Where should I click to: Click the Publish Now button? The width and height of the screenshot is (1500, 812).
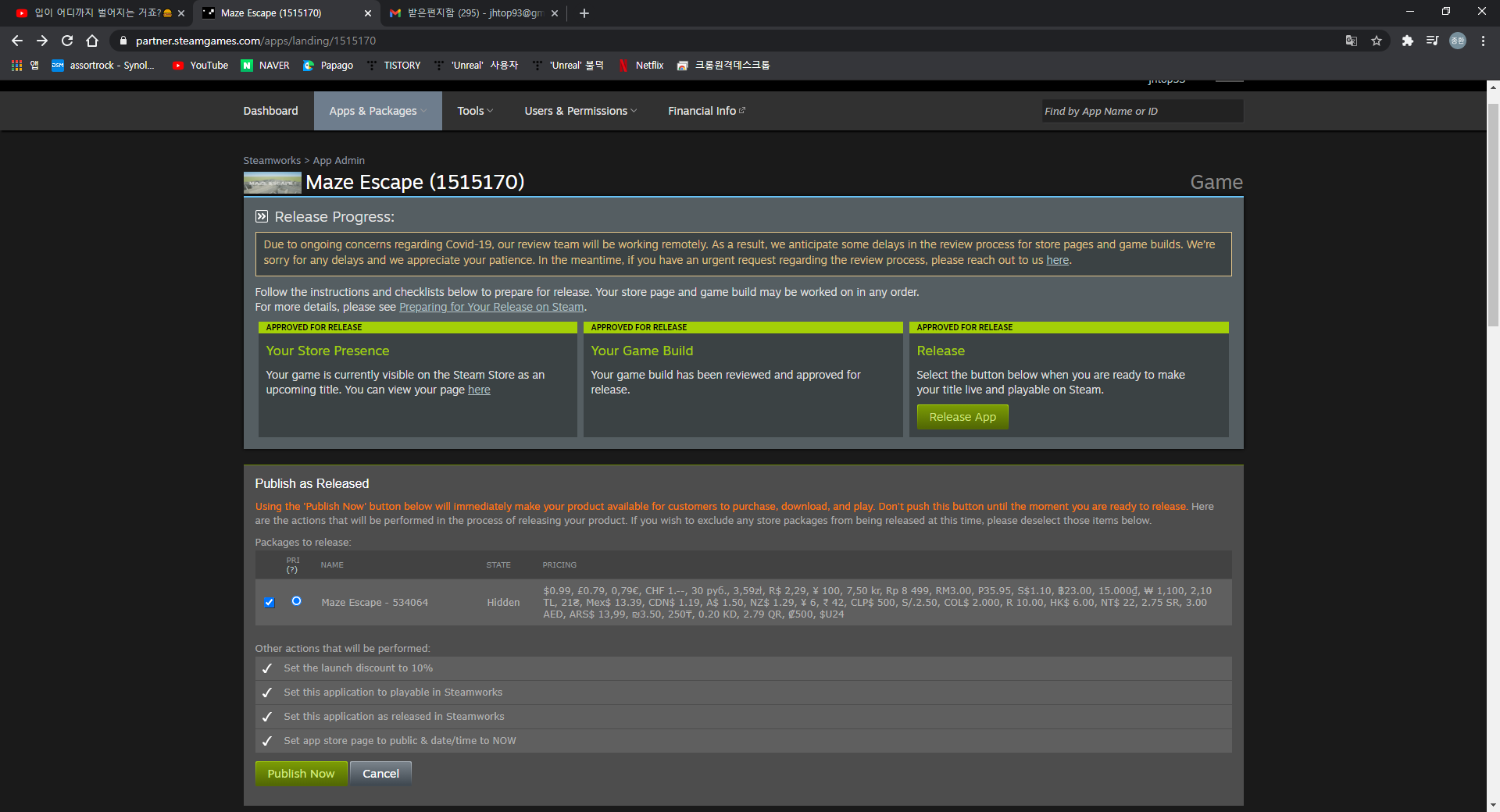301,774
